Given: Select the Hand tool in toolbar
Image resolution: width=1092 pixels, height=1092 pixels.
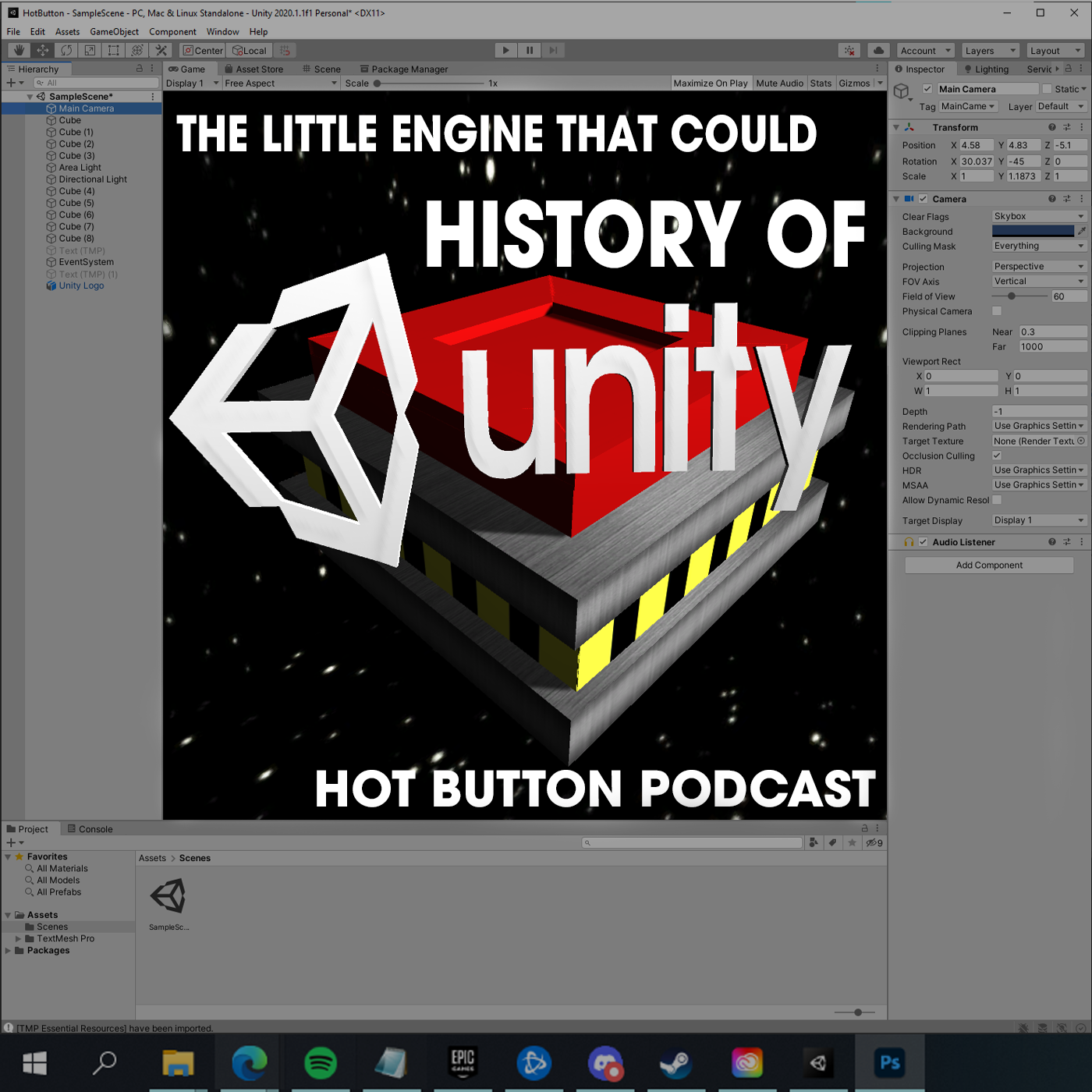Looking at the screenshot, I should [19, 51].
